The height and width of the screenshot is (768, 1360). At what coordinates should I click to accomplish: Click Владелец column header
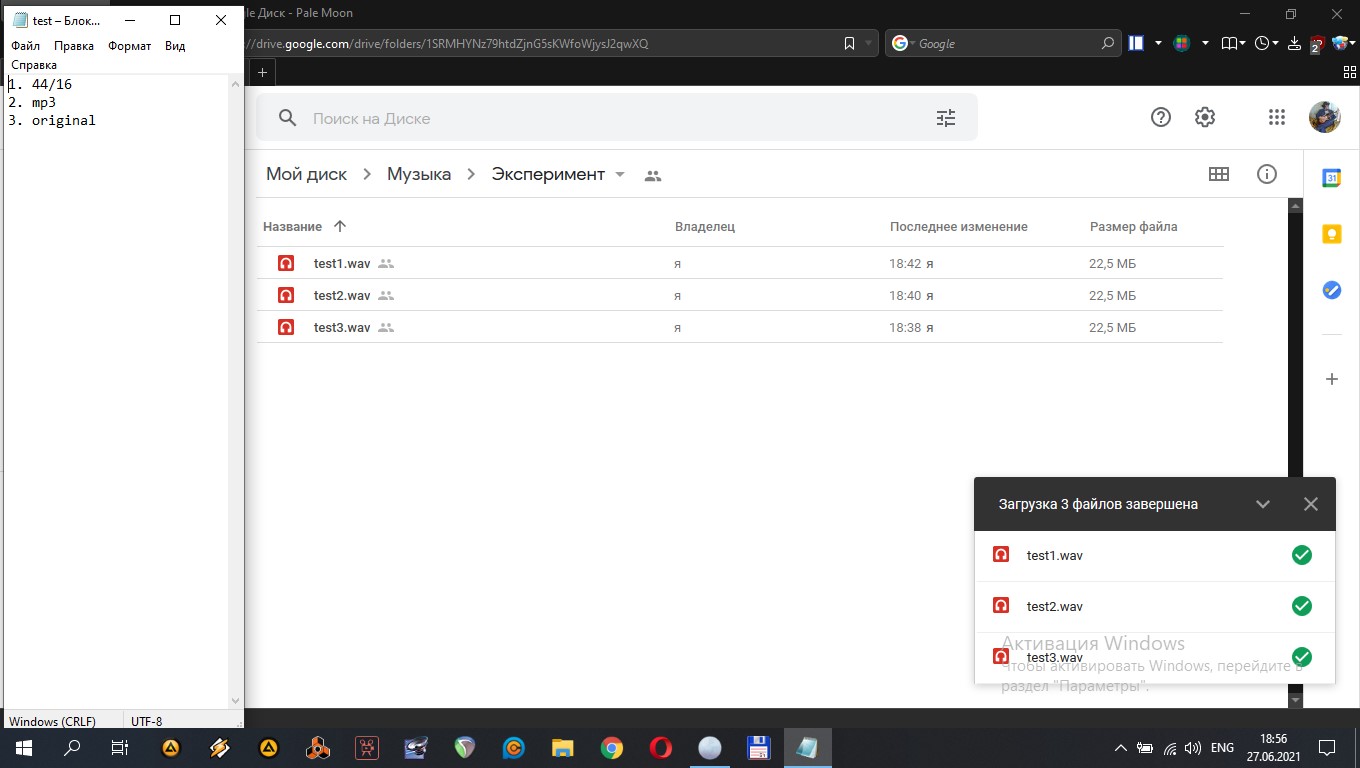coord(705,227)
